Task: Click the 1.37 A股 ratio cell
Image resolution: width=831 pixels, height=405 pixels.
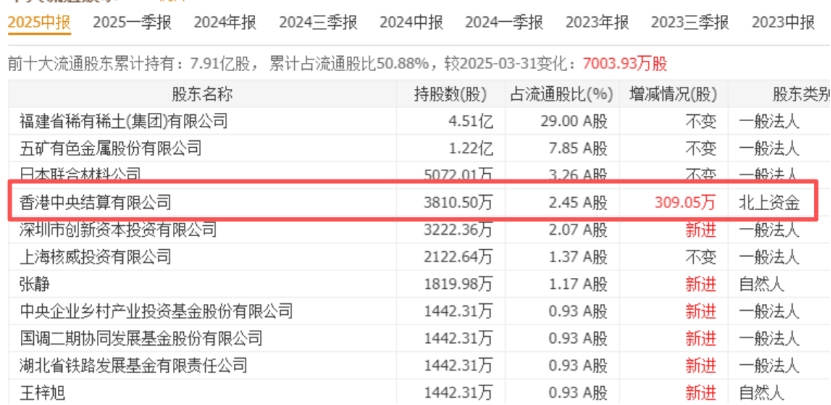Action: coord(578,257)
